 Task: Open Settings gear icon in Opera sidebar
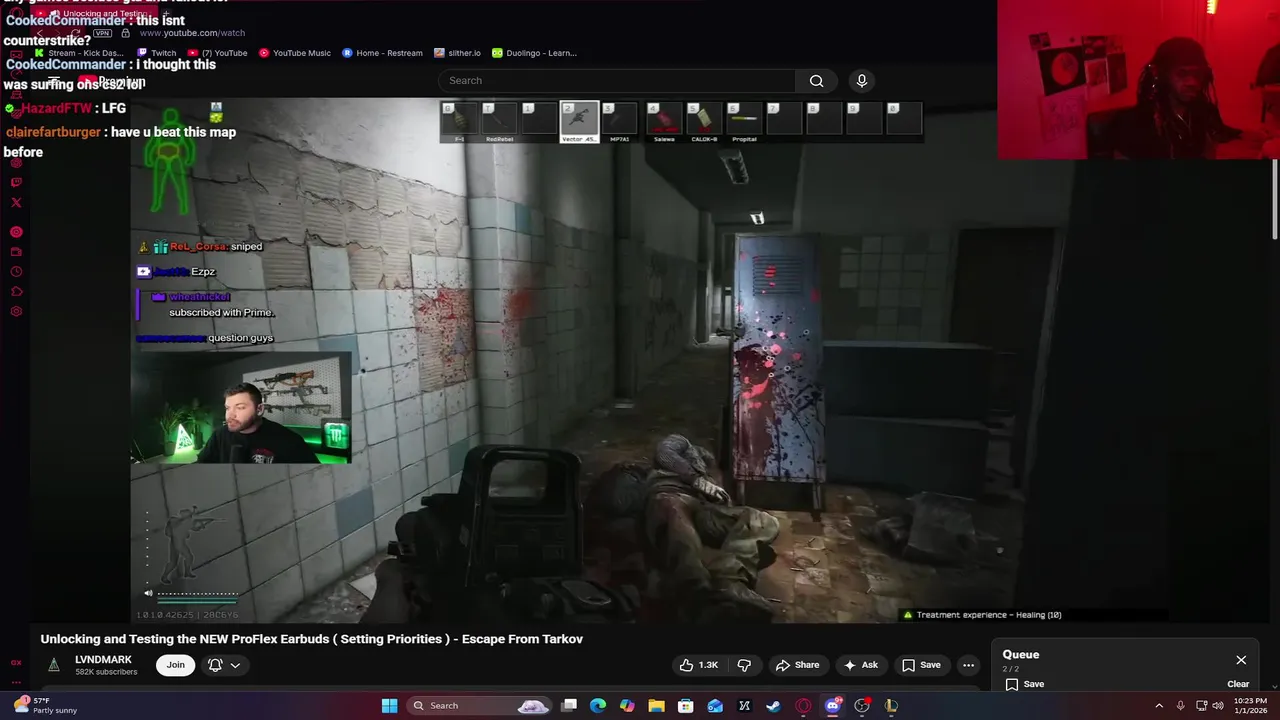[x=16, y=312]
